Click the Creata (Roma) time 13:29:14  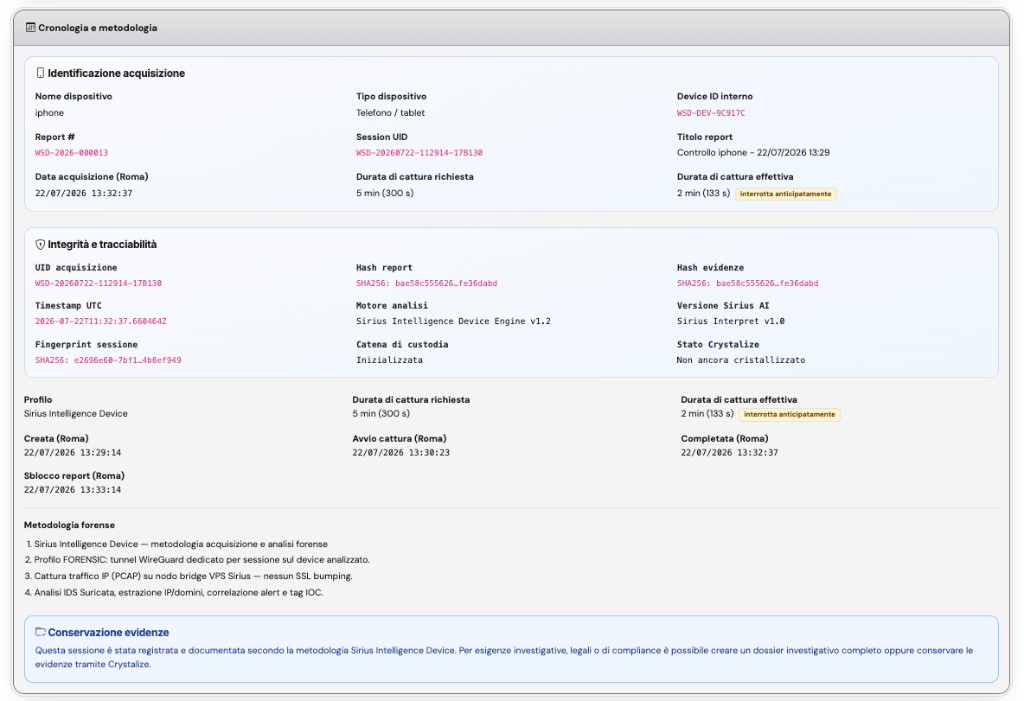(x=101, y=452)
